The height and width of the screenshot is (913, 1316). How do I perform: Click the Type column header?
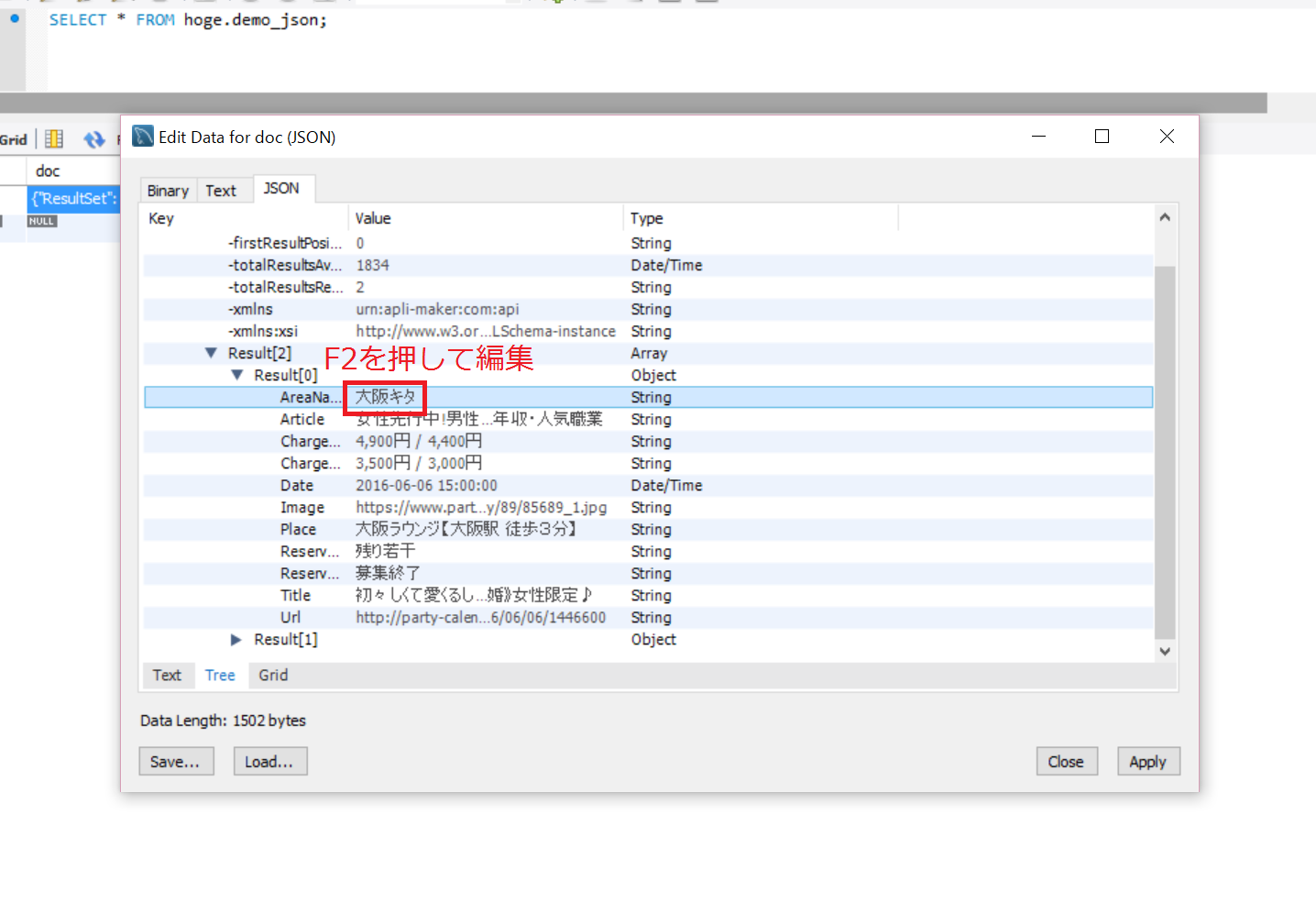(x=761, y=218)
